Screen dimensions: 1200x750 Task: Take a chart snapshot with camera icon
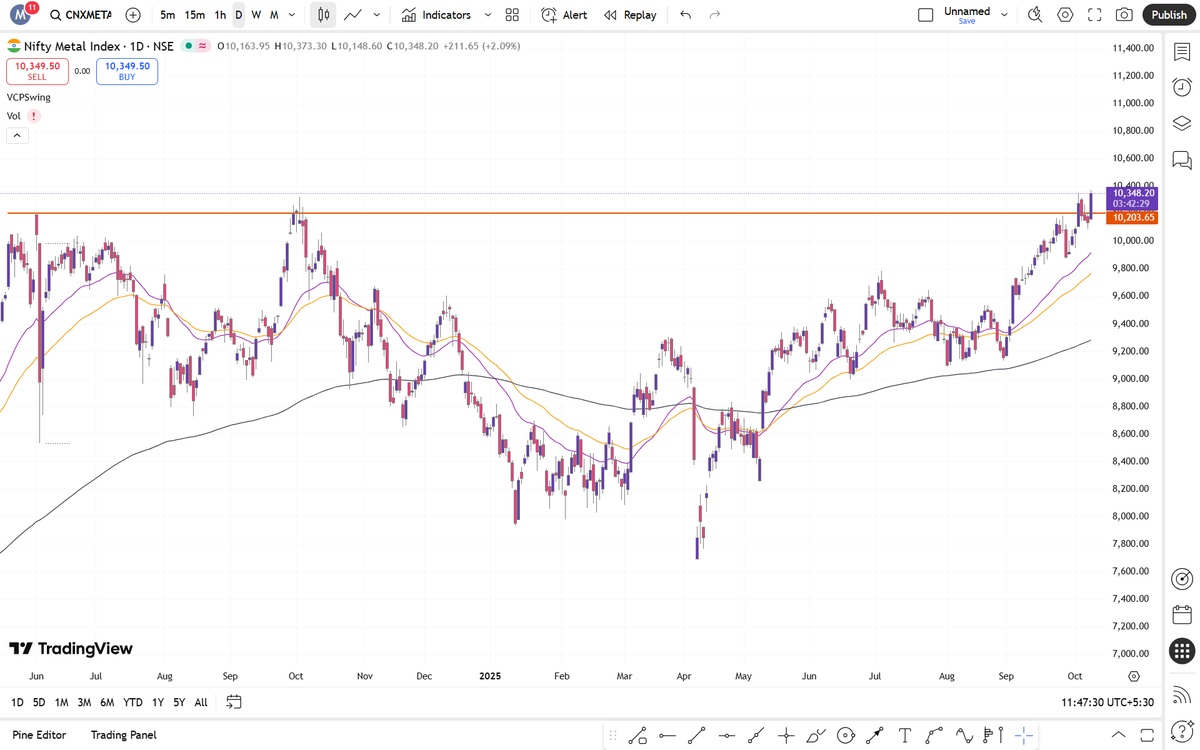pyautogui.click(x=1125, y=15)
